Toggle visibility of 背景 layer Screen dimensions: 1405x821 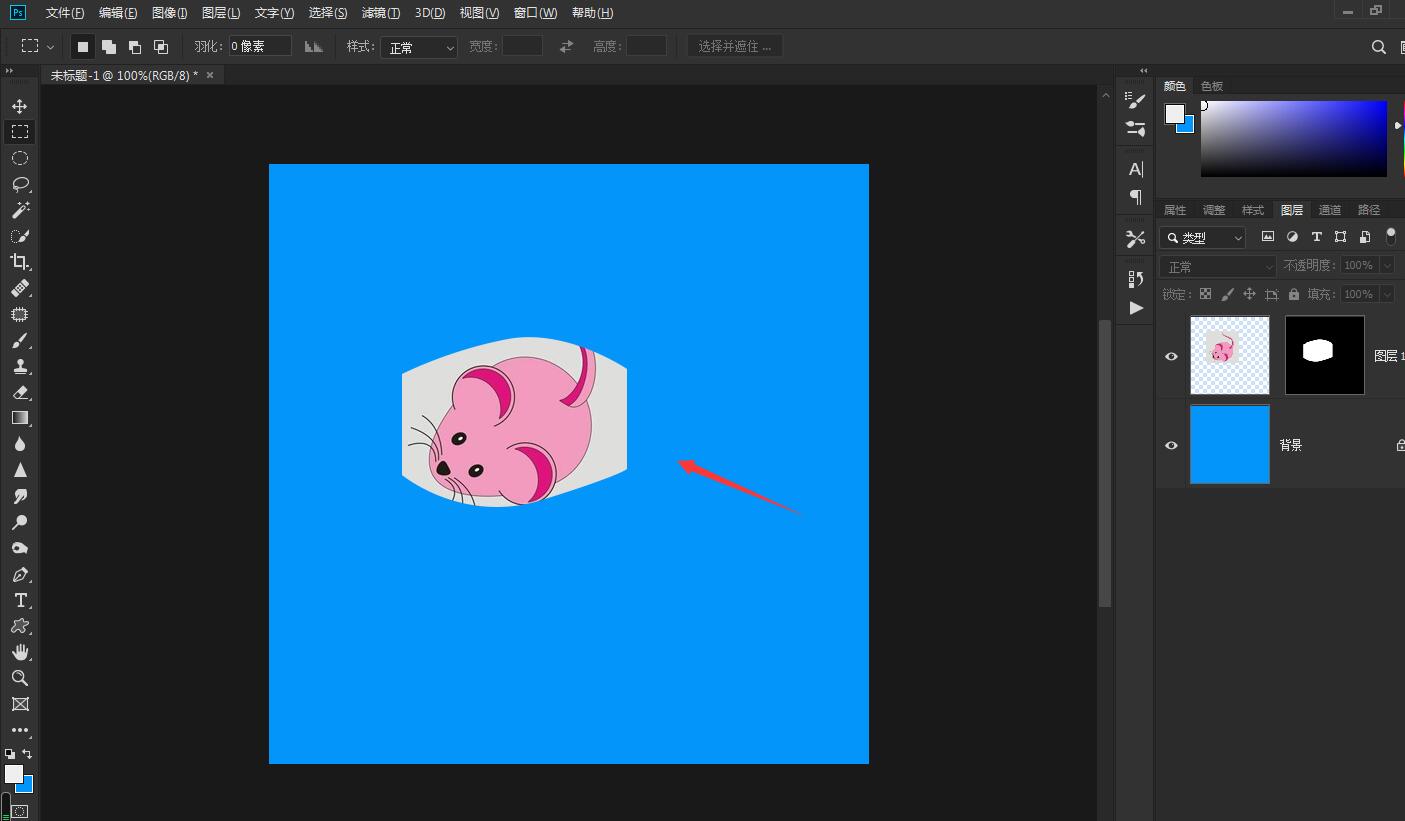[1171, 445]
